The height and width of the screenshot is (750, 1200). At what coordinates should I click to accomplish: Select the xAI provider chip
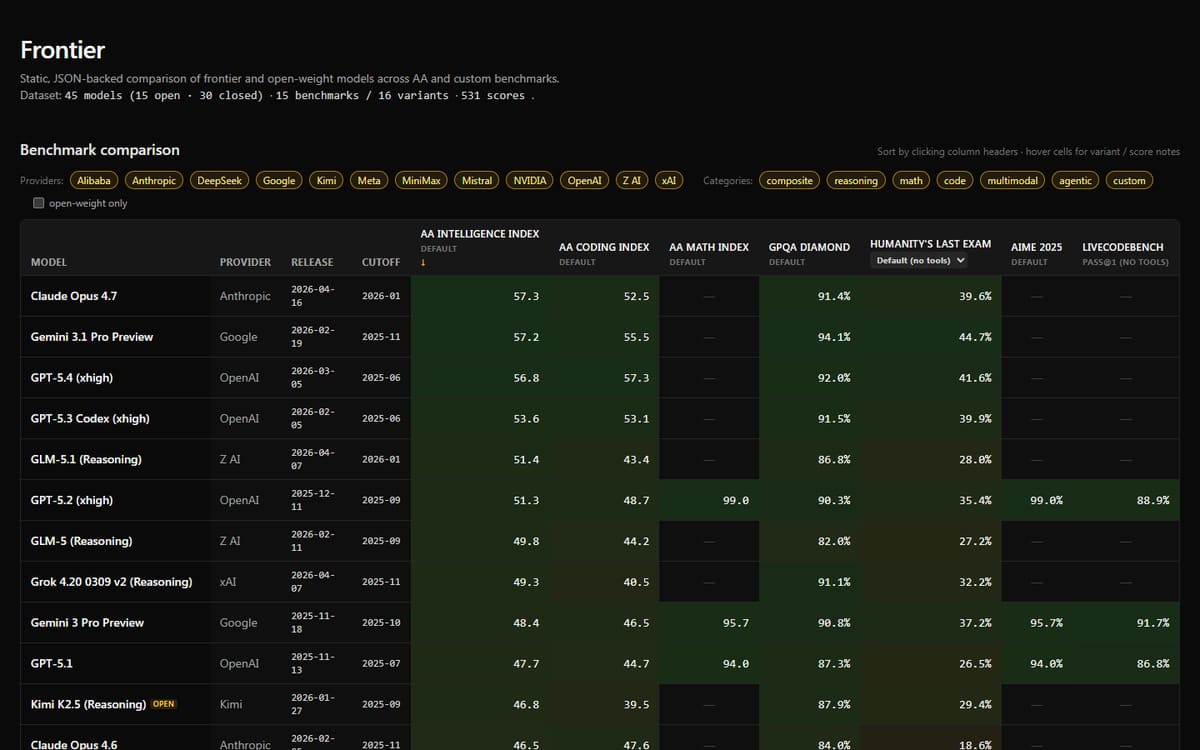[x=669, y=181]
